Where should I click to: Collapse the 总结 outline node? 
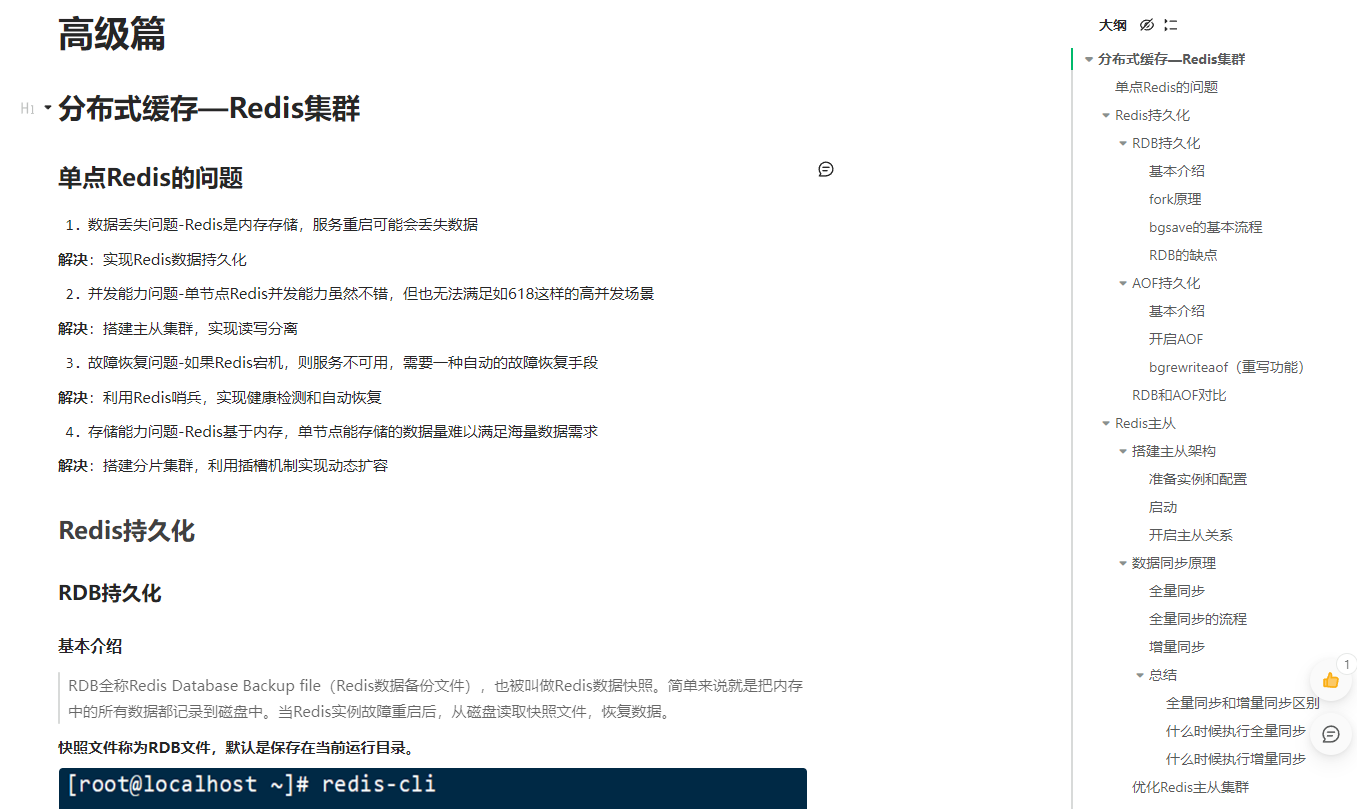pyautogui.click(x=1140, y=675)
